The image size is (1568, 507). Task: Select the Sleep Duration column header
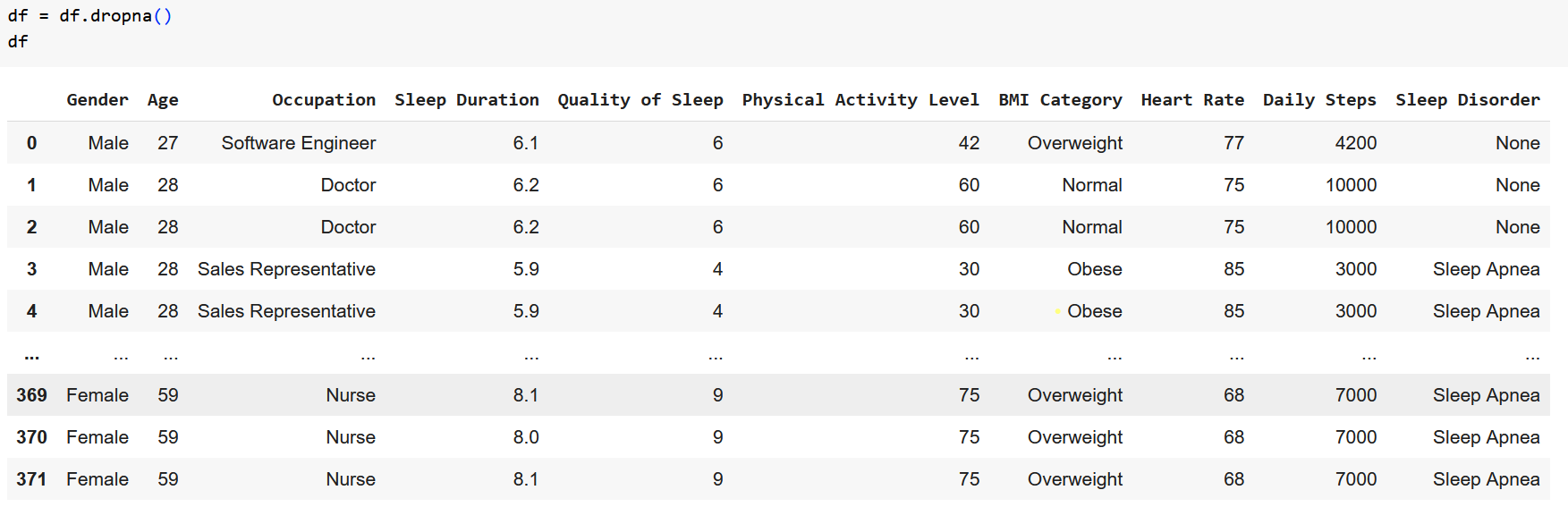pos(466,100)
